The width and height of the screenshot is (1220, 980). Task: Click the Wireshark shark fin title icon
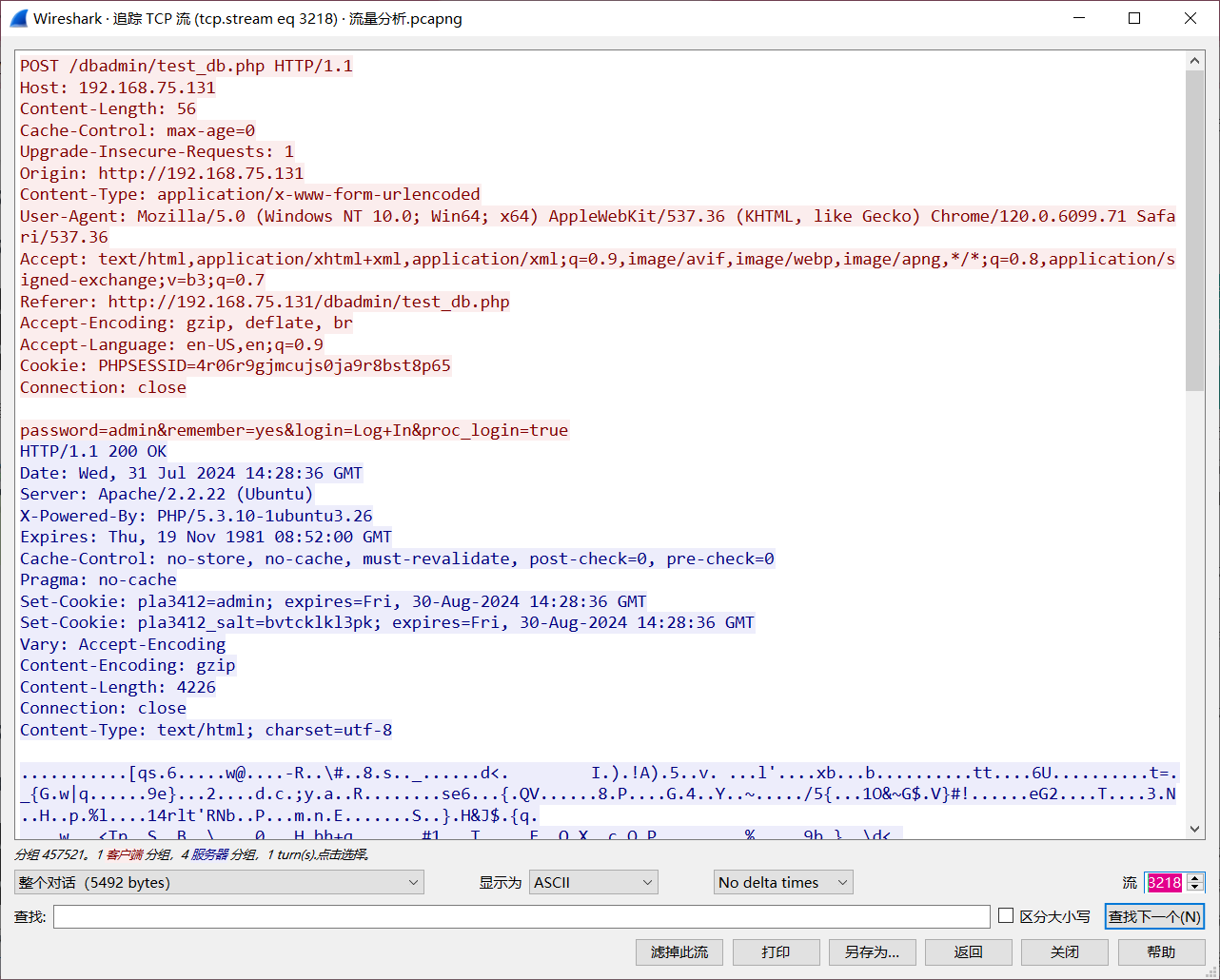tap(18, 18)
